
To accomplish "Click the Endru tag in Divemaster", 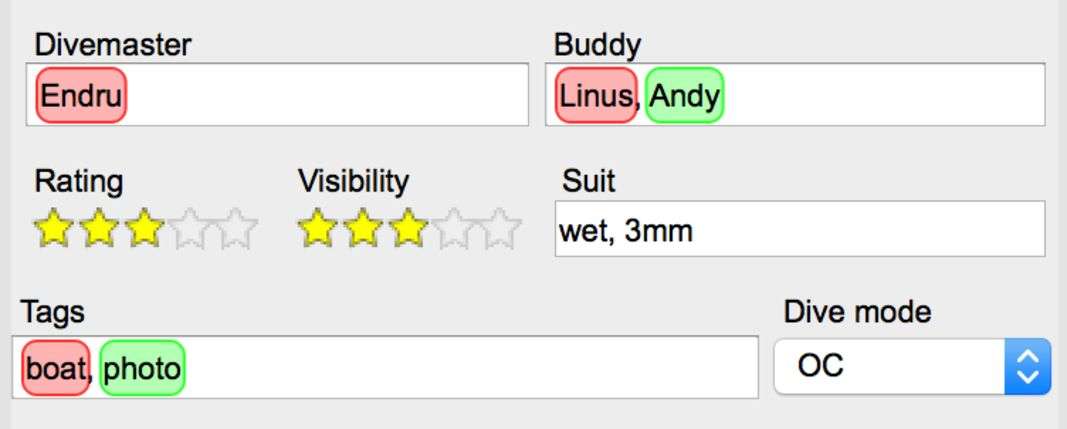I will coord(81,96).
